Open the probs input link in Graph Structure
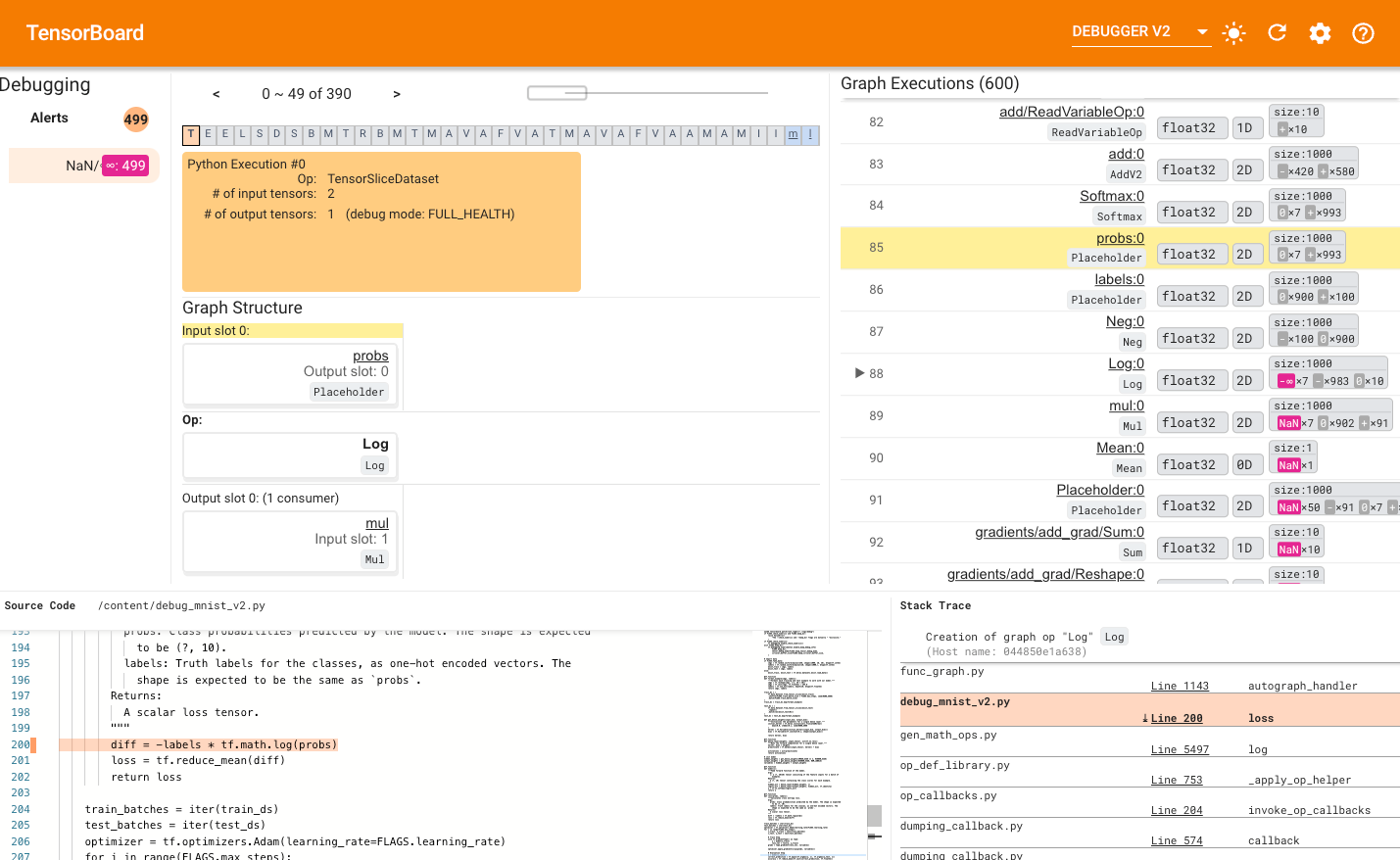 click(370, 356)
